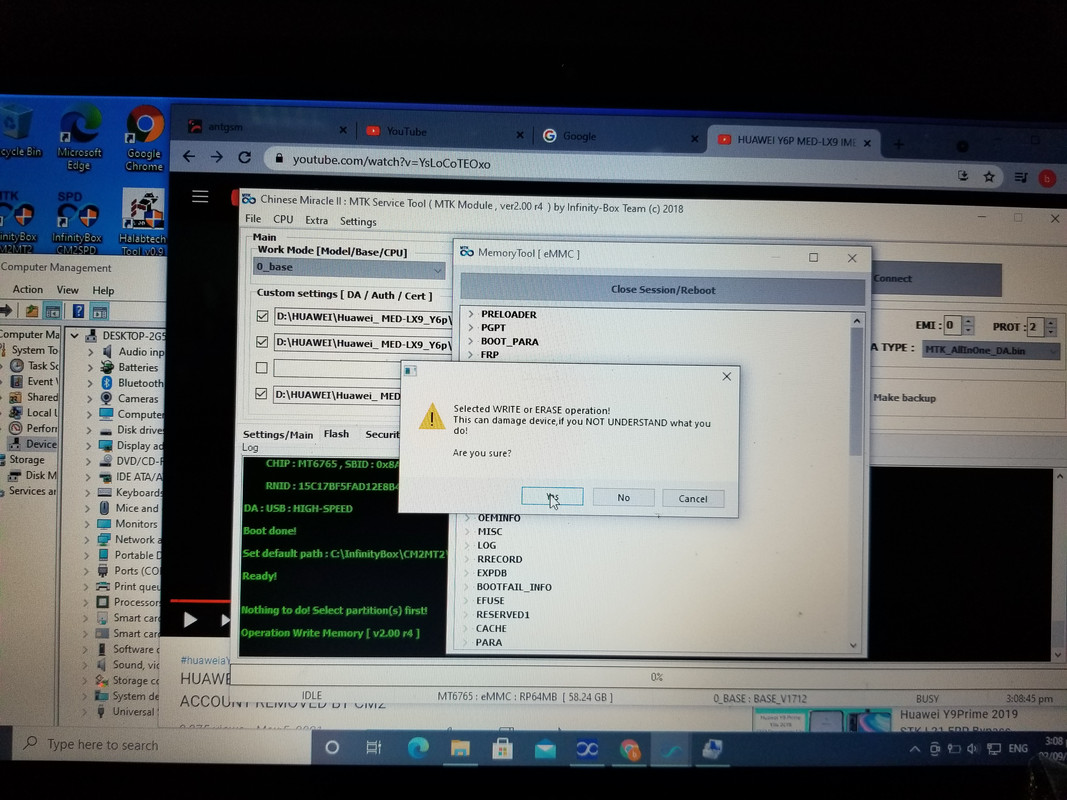Click the Chrome back arrow
Image resolution: width=1067 pixels, height=800 pixels.
(189, 156)
